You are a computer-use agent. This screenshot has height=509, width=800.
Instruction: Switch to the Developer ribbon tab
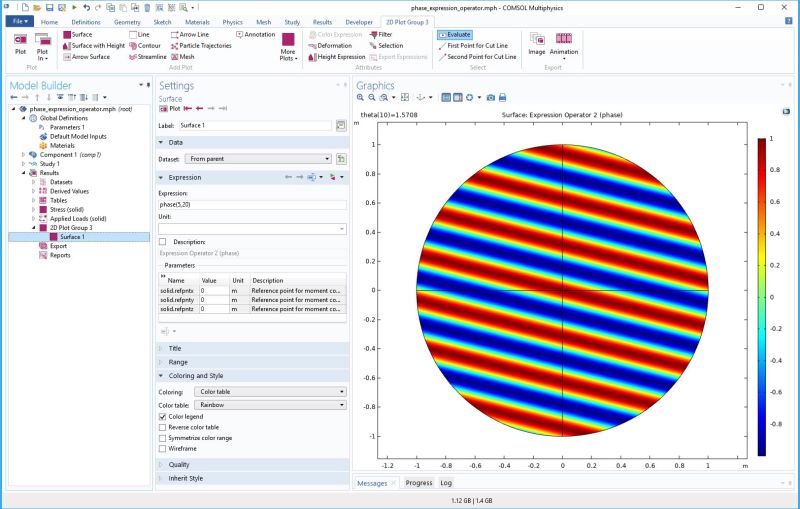tap(359, 22)
